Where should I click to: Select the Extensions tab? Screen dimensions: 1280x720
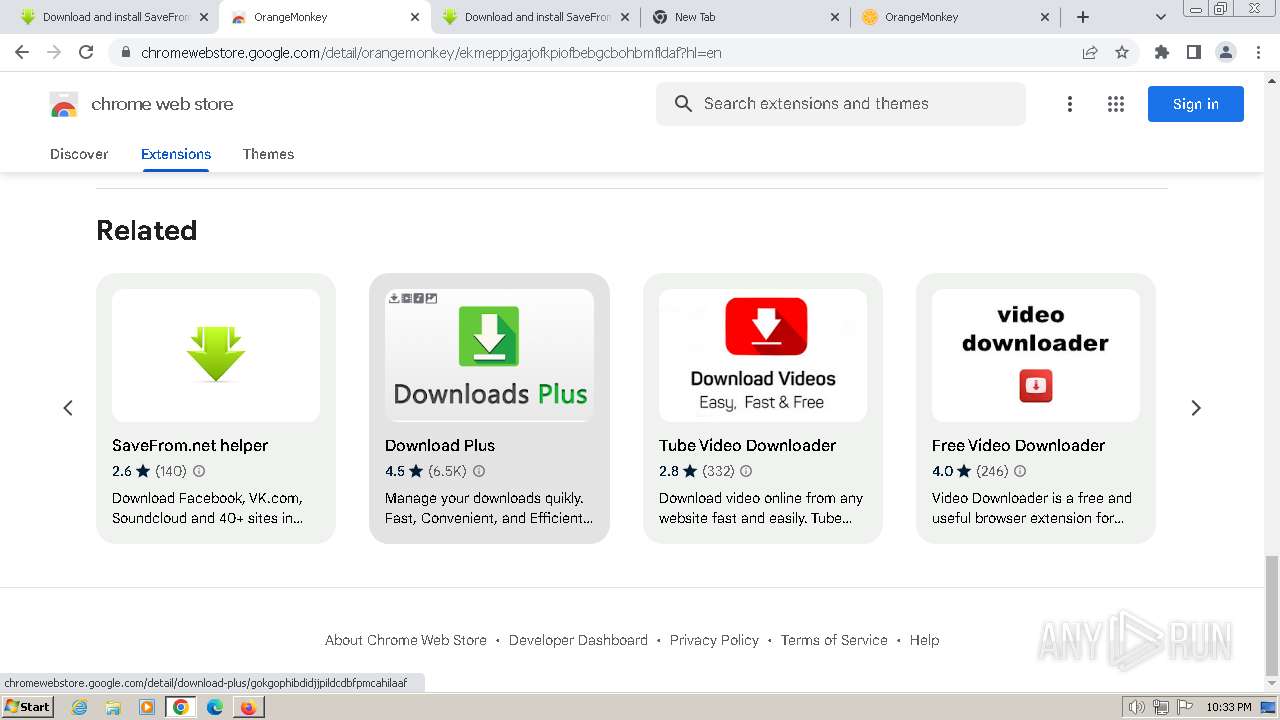click(x=176, y=154)
